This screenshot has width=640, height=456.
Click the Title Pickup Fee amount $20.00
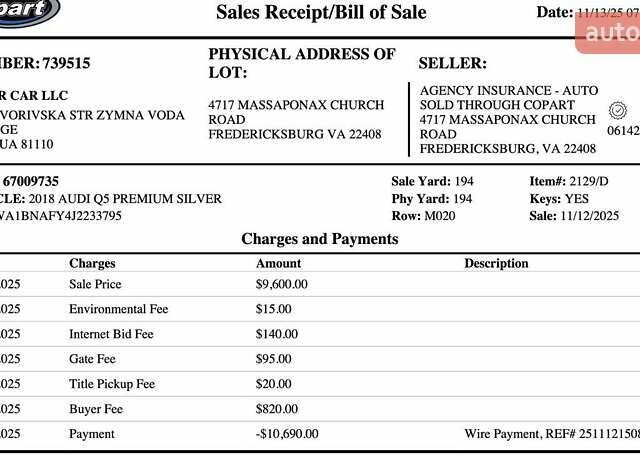coord(274,384)
